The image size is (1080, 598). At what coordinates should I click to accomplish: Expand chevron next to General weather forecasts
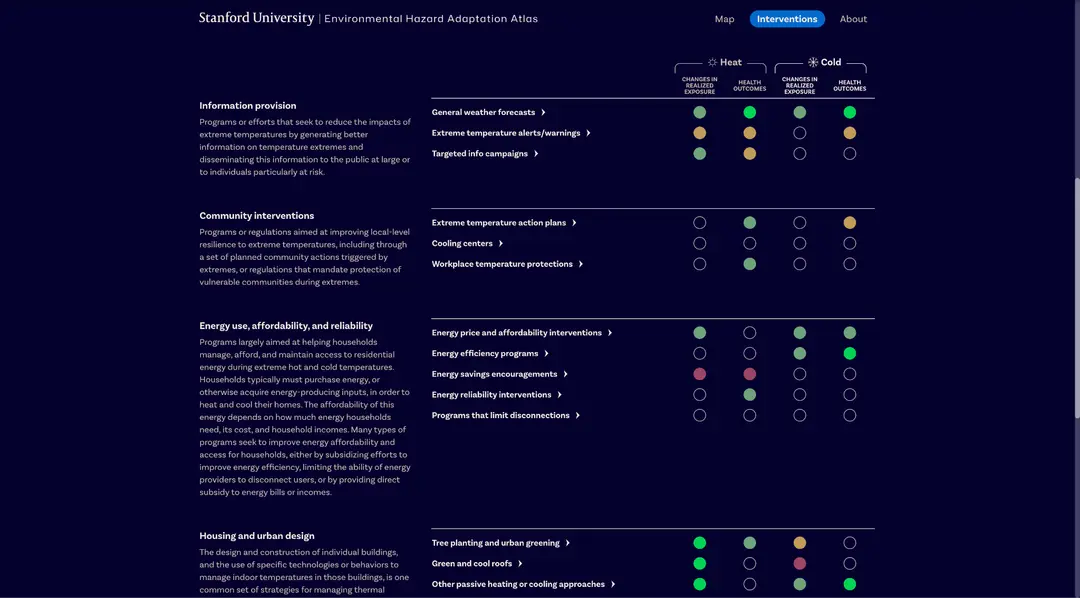tap(543, 112)
